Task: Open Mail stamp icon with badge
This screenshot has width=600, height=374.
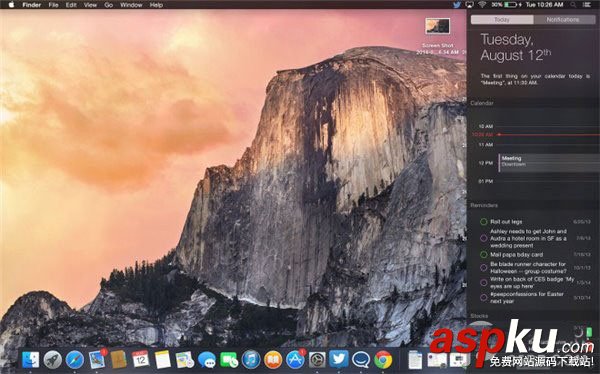Action: point(97,359)
